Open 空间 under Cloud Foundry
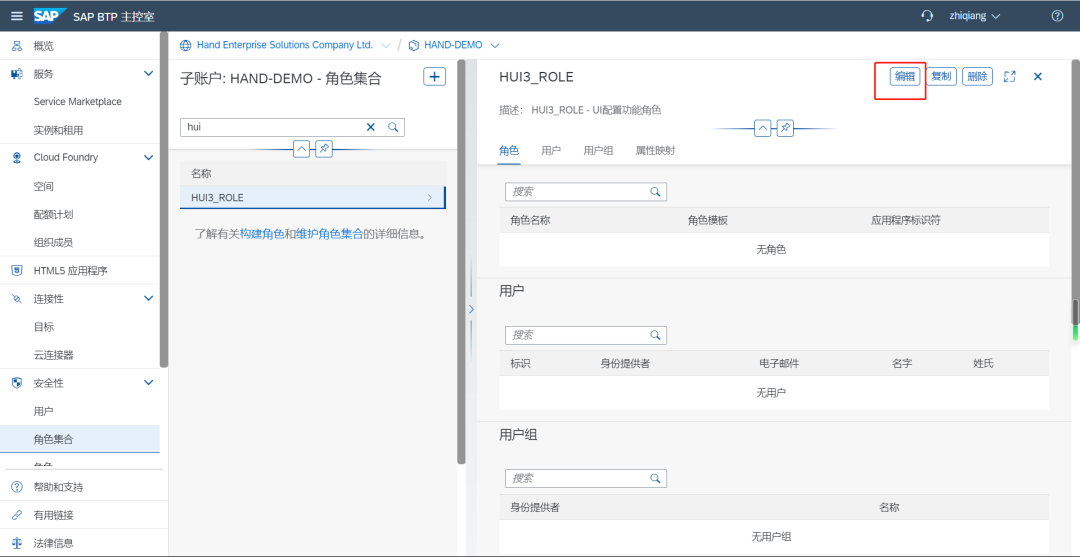 43,187
